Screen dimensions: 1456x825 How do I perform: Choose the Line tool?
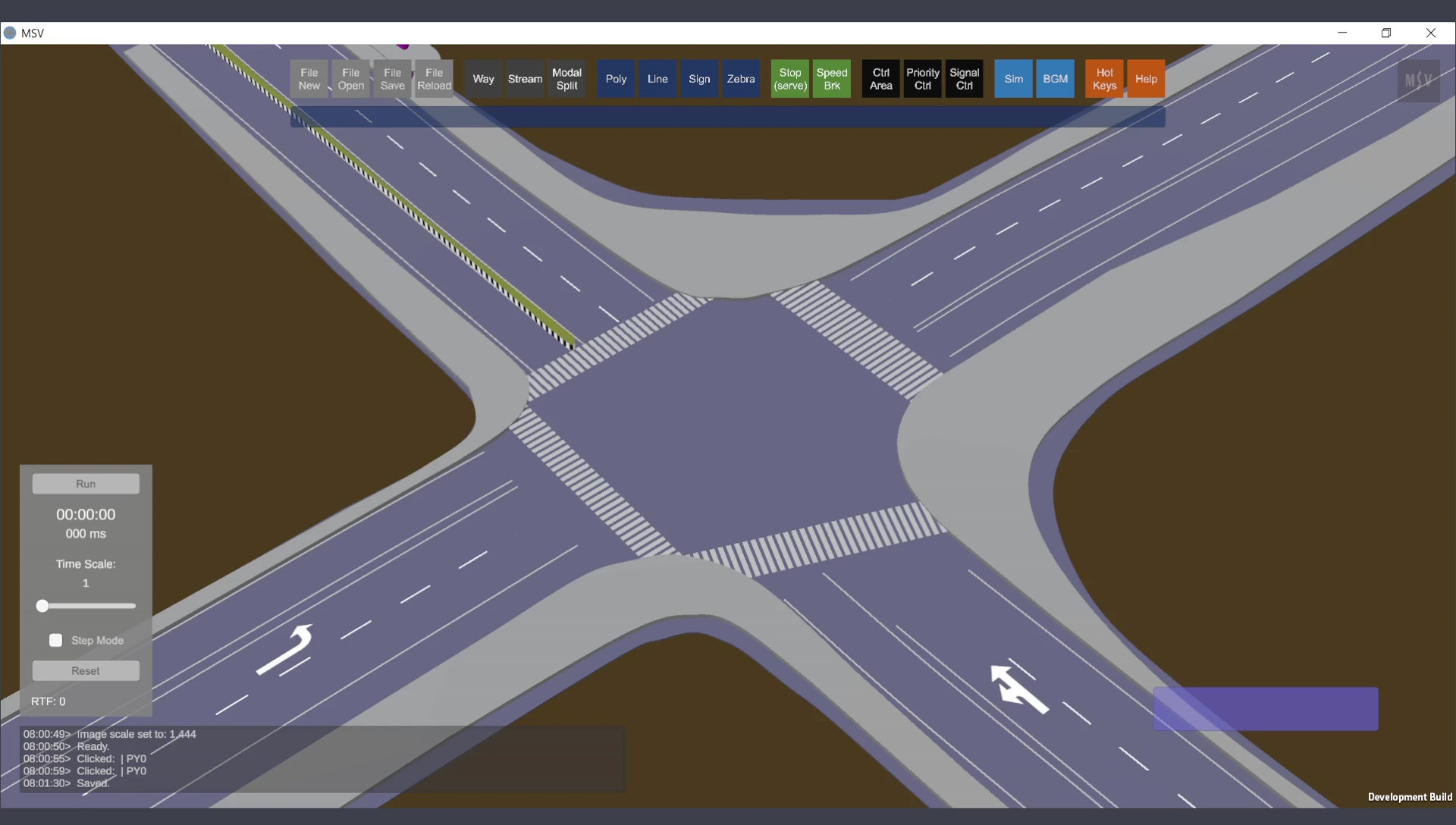click(x=657, y=79)
